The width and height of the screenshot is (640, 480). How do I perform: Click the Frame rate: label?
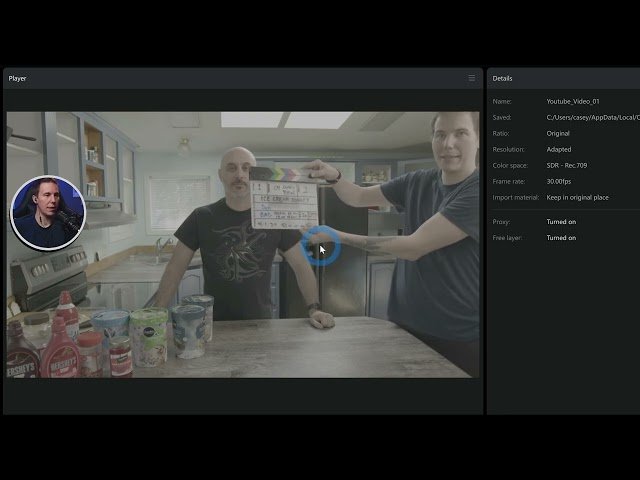click(x=509, y=181)
